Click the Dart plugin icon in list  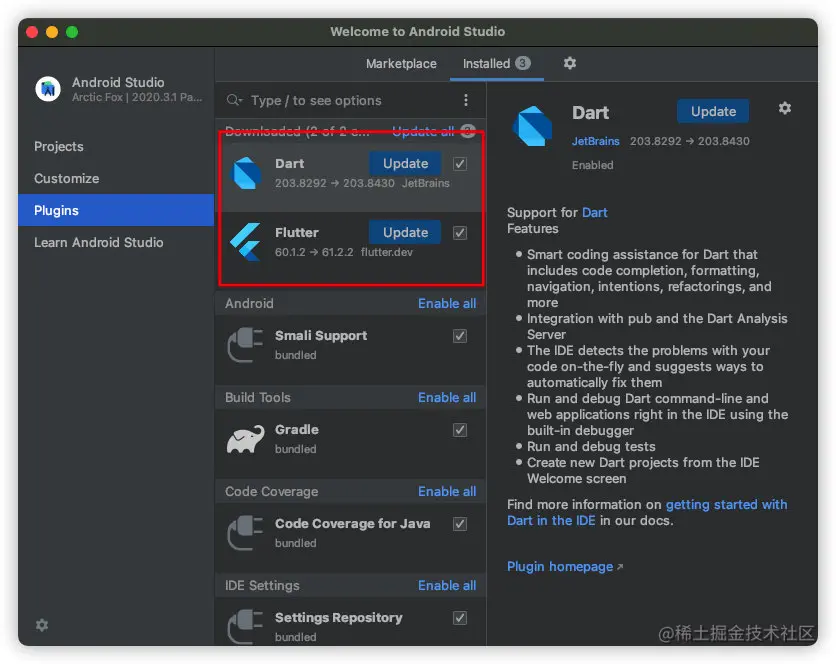coord(246,173)
